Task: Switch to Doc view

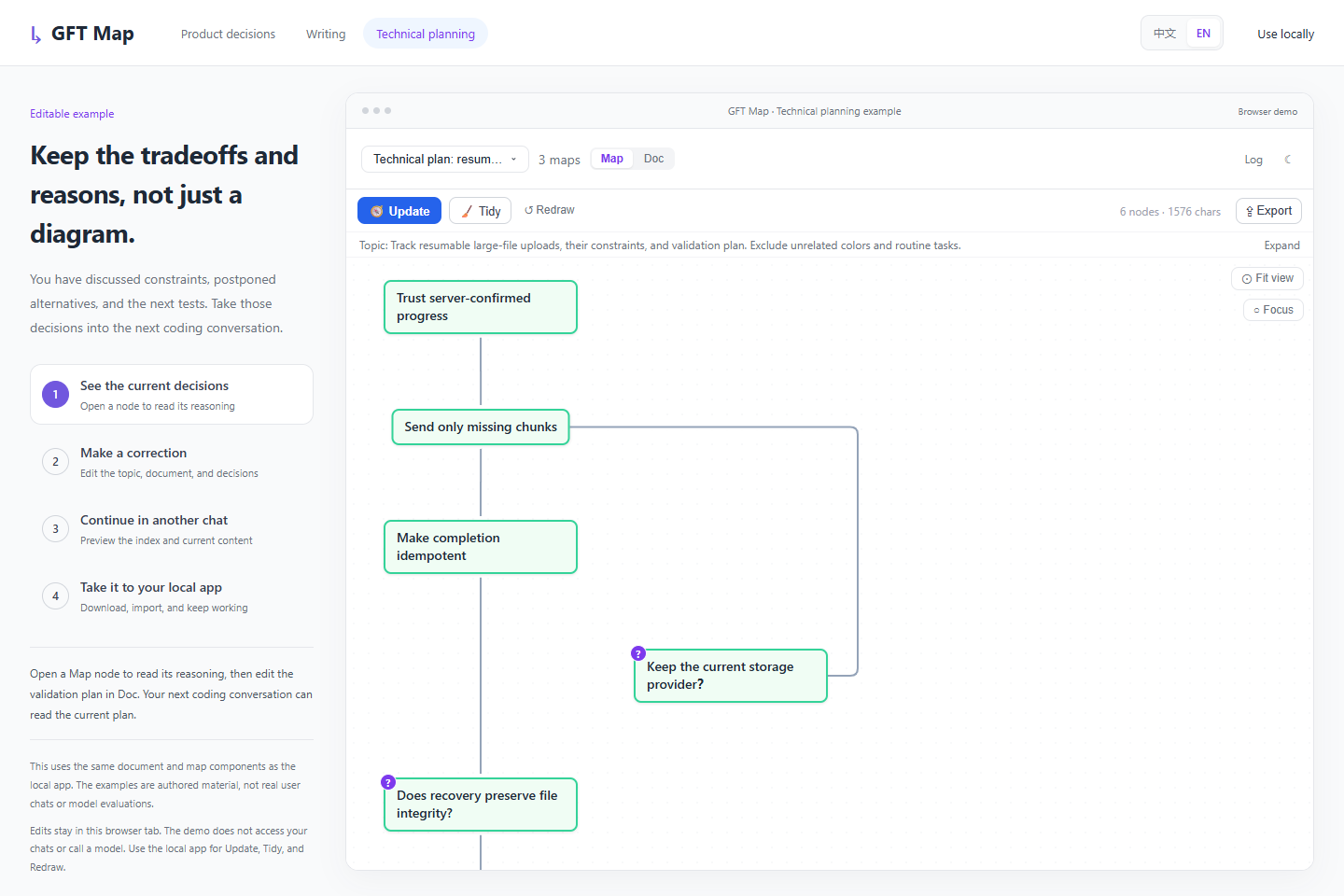Action: (653, 159)
